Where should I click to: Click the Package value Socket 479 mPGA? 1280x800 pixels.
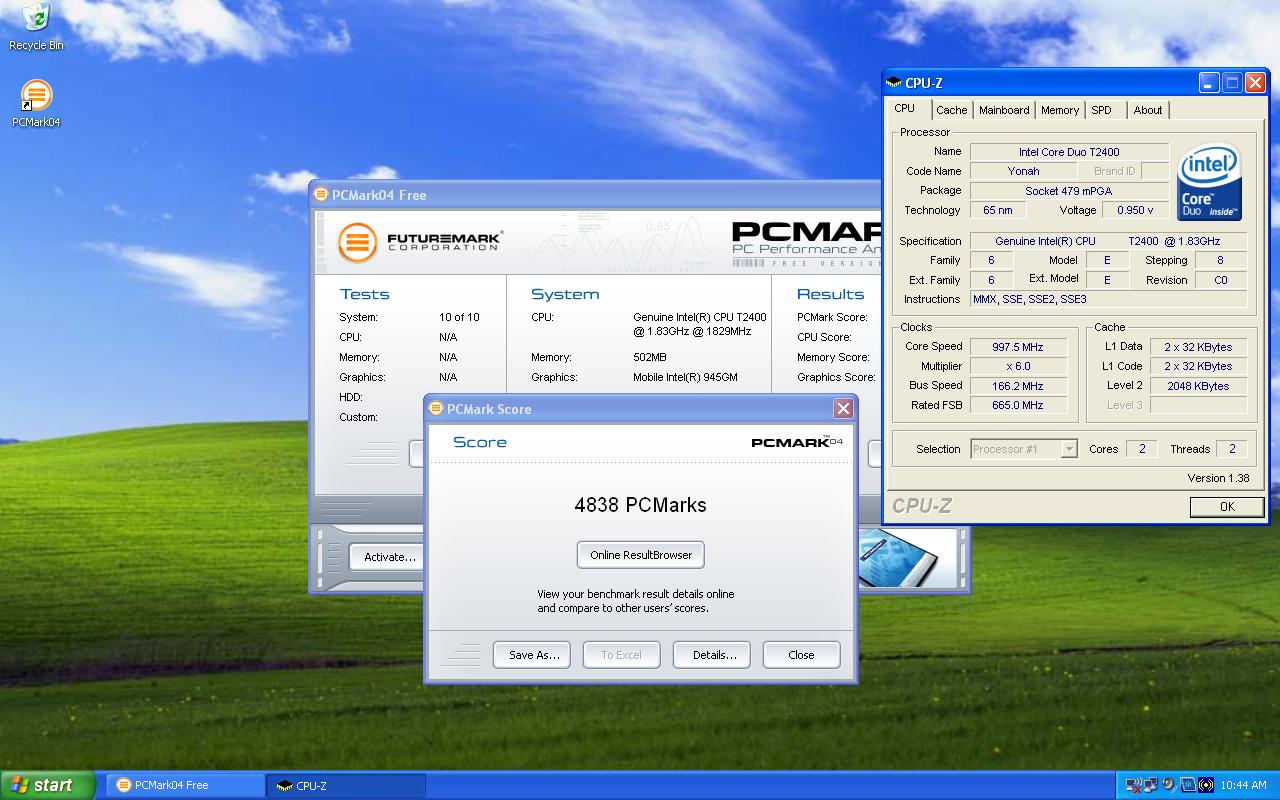(x=1069, y=191)
